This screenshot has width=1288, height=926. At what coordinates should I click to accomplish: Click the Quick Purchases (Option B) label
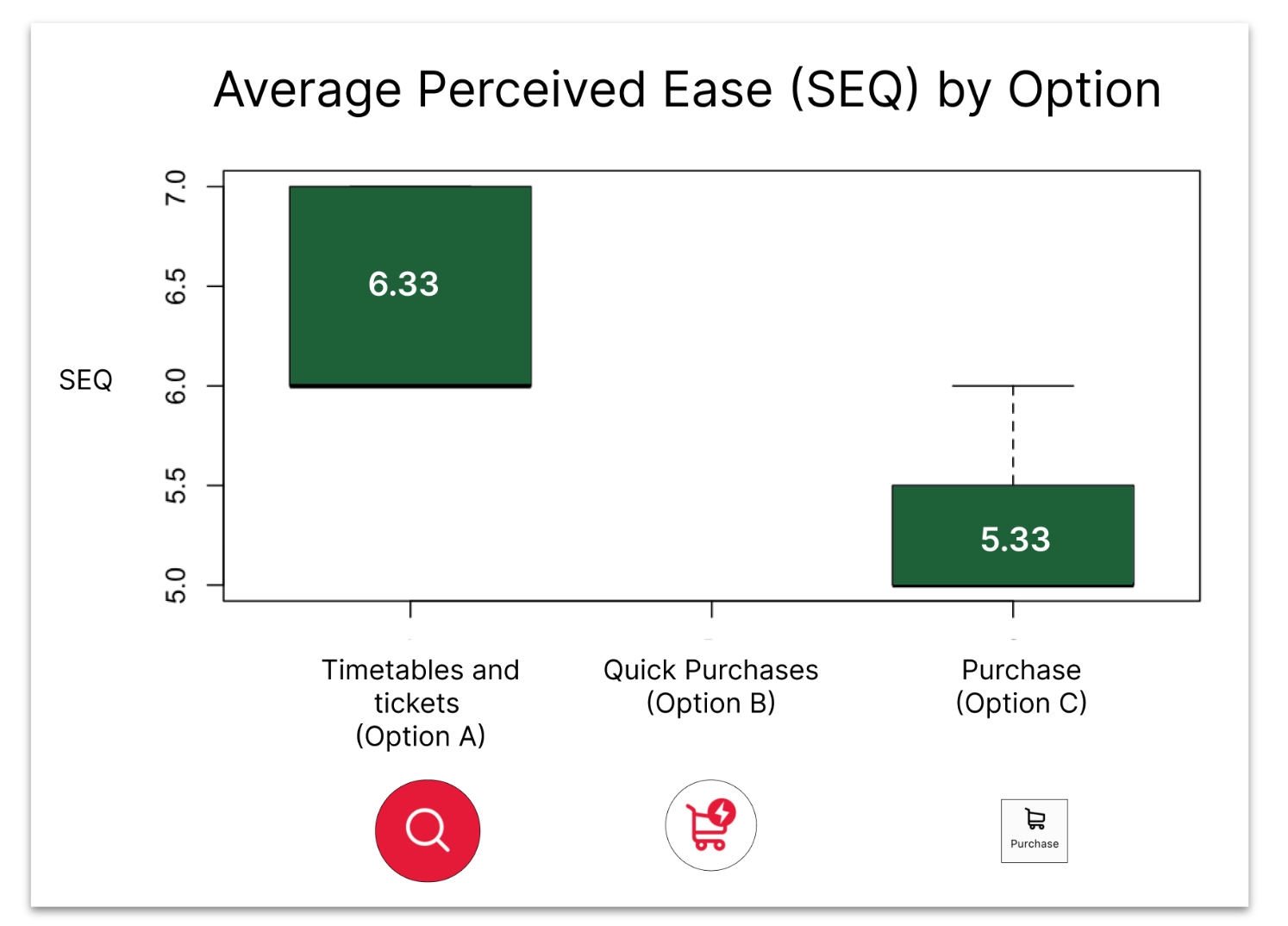pos(710,686)
